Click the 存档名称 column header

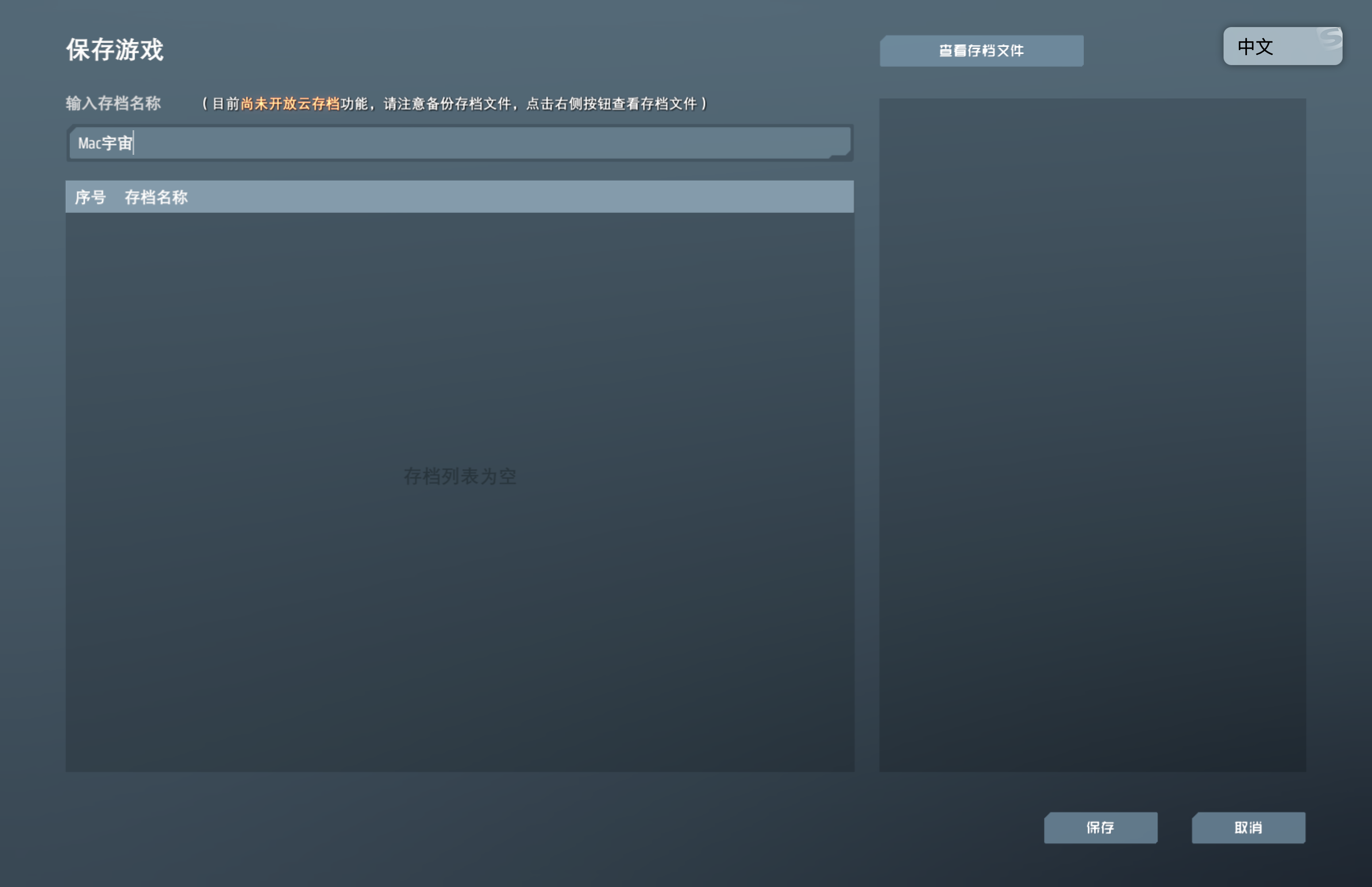[156, 197]
